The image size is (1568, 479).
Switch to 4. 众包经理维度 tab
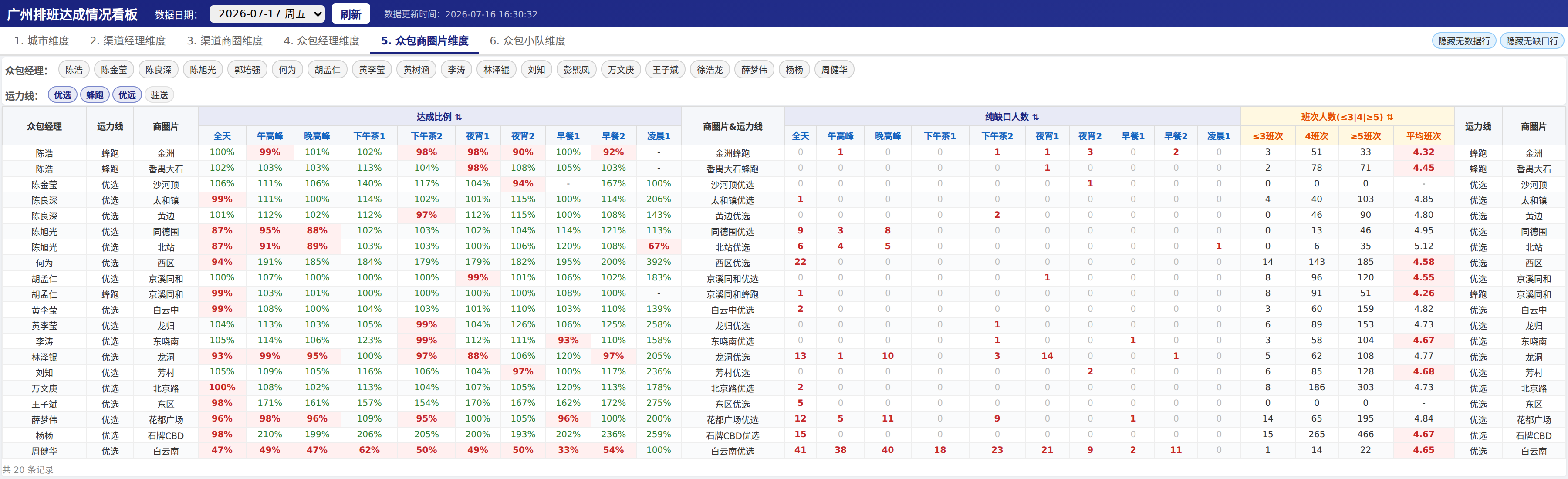(x=321, y=41)
